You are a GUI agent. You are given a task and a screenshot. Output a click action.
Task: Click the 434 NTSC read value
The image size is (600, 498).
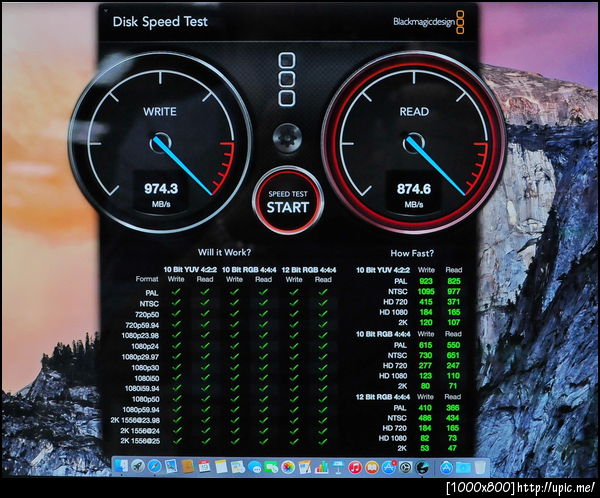453,418
